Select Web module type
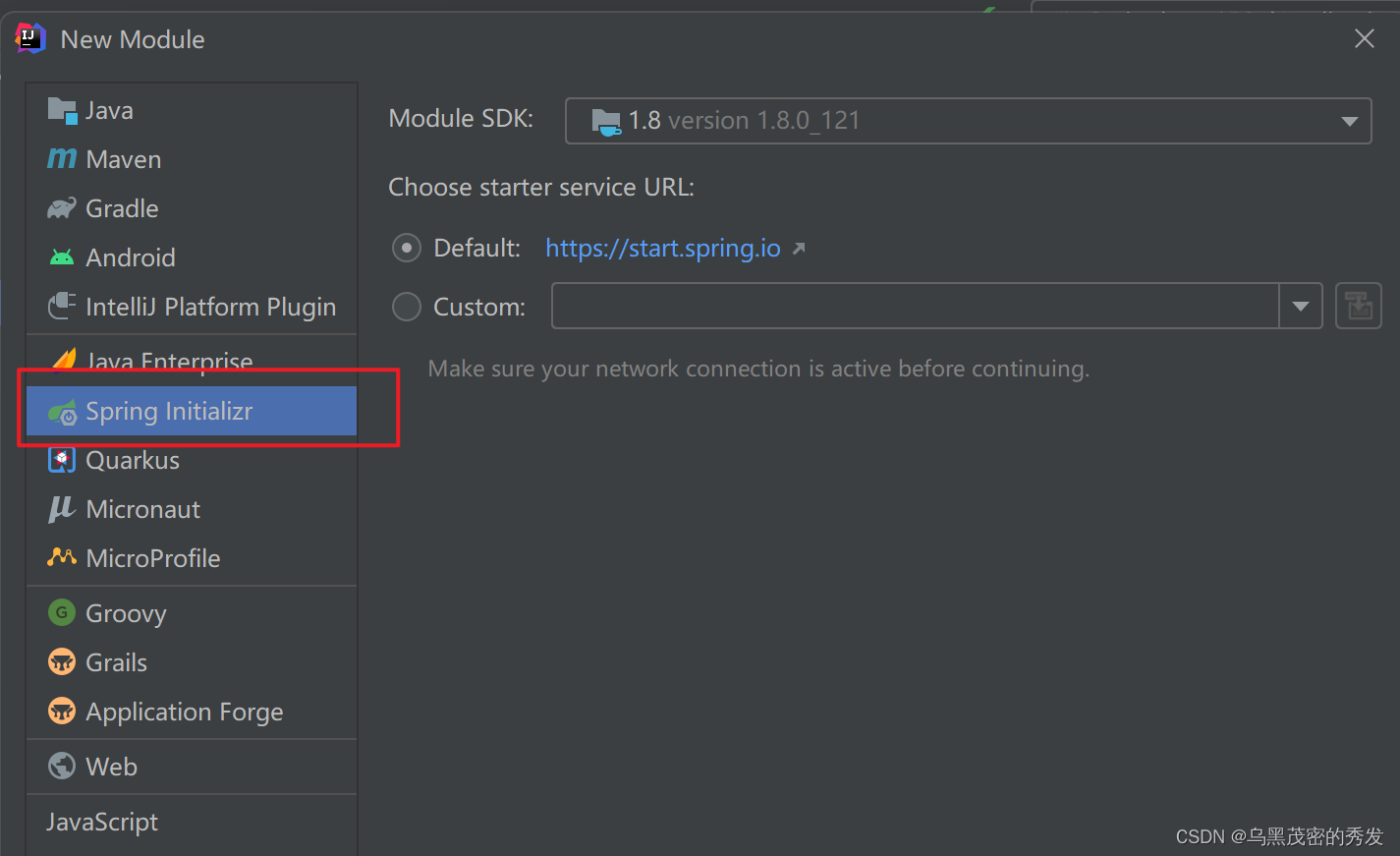Image resolution: width=1400 pixels, height=856 pixels. (192, 767)
